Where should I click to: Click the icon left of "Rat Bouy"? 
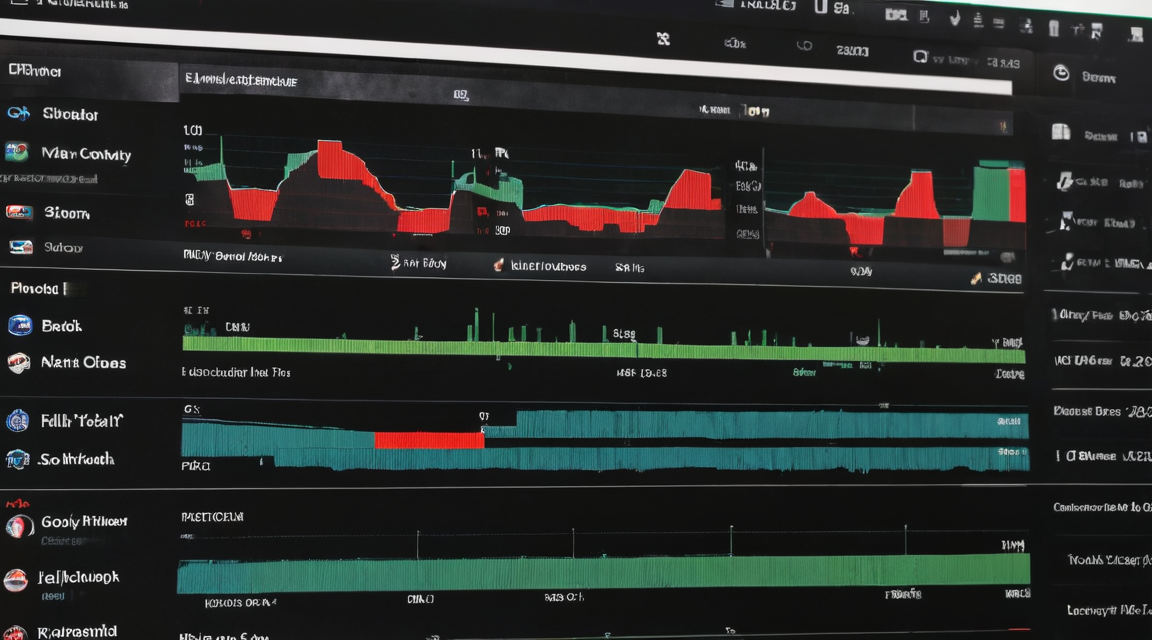pyautogui.click(x=395, y=262)
